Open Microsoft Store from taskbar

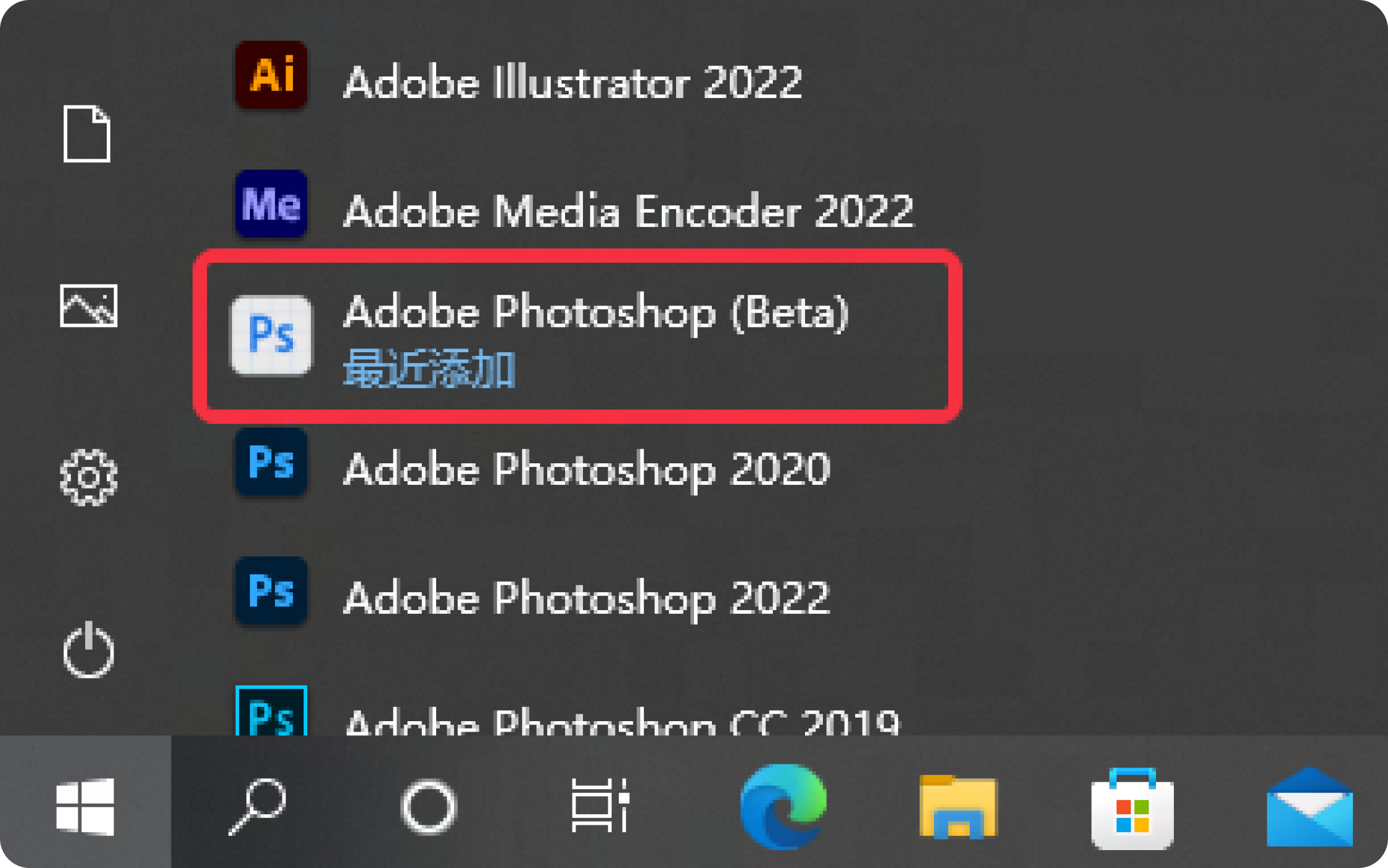(1132, 808)
